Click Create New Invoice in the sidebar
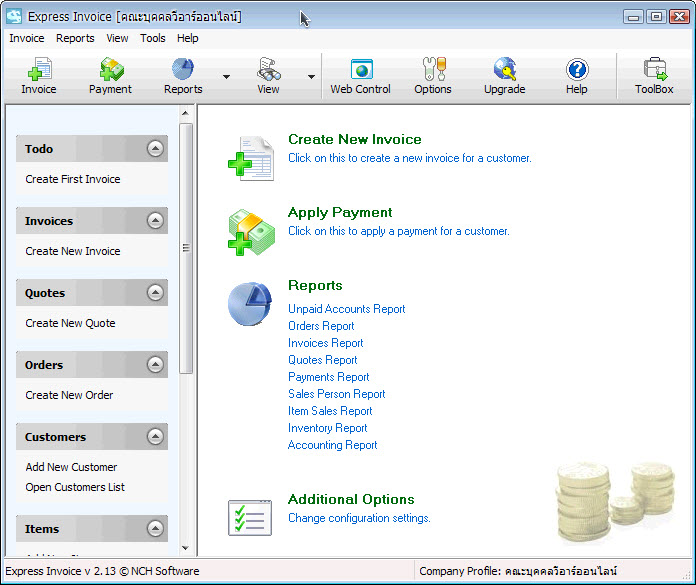The image size is (696, 585). pos(73,251)
